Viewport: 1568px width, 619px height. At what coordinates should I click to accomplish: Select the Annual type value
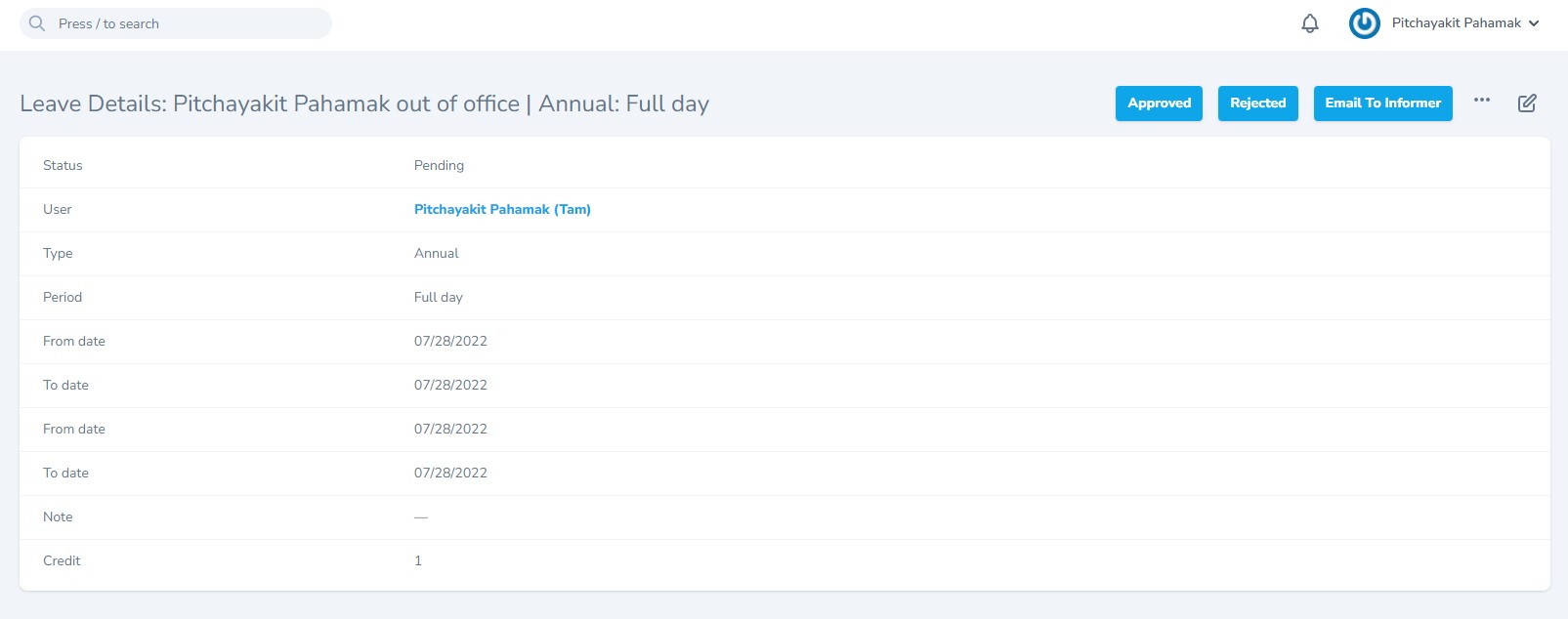[x=436, y=253]
